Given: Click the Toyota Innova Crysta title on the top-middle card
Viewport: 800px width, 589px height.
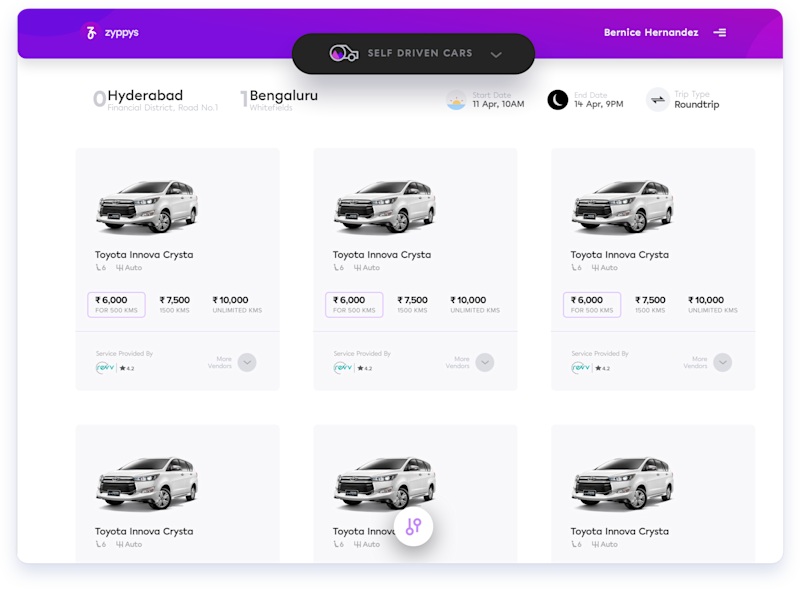Looking at the screenshot, I should pos(382,255).
